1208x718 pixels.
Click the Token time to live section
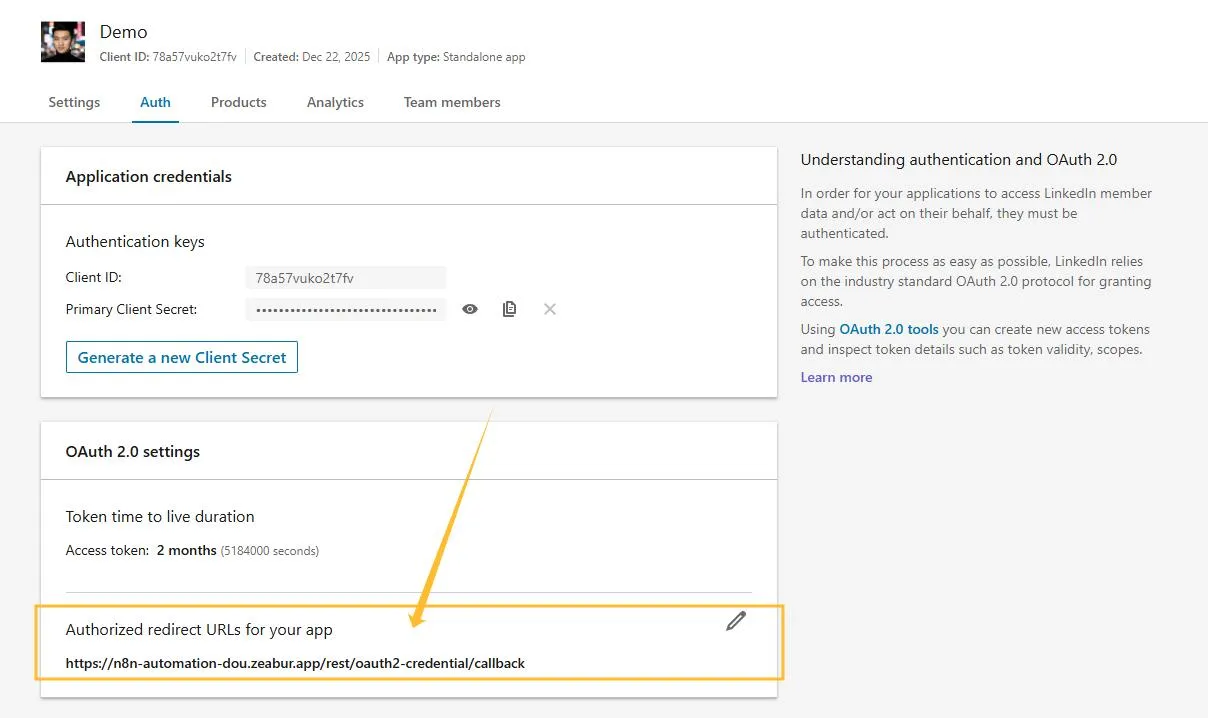160,516
